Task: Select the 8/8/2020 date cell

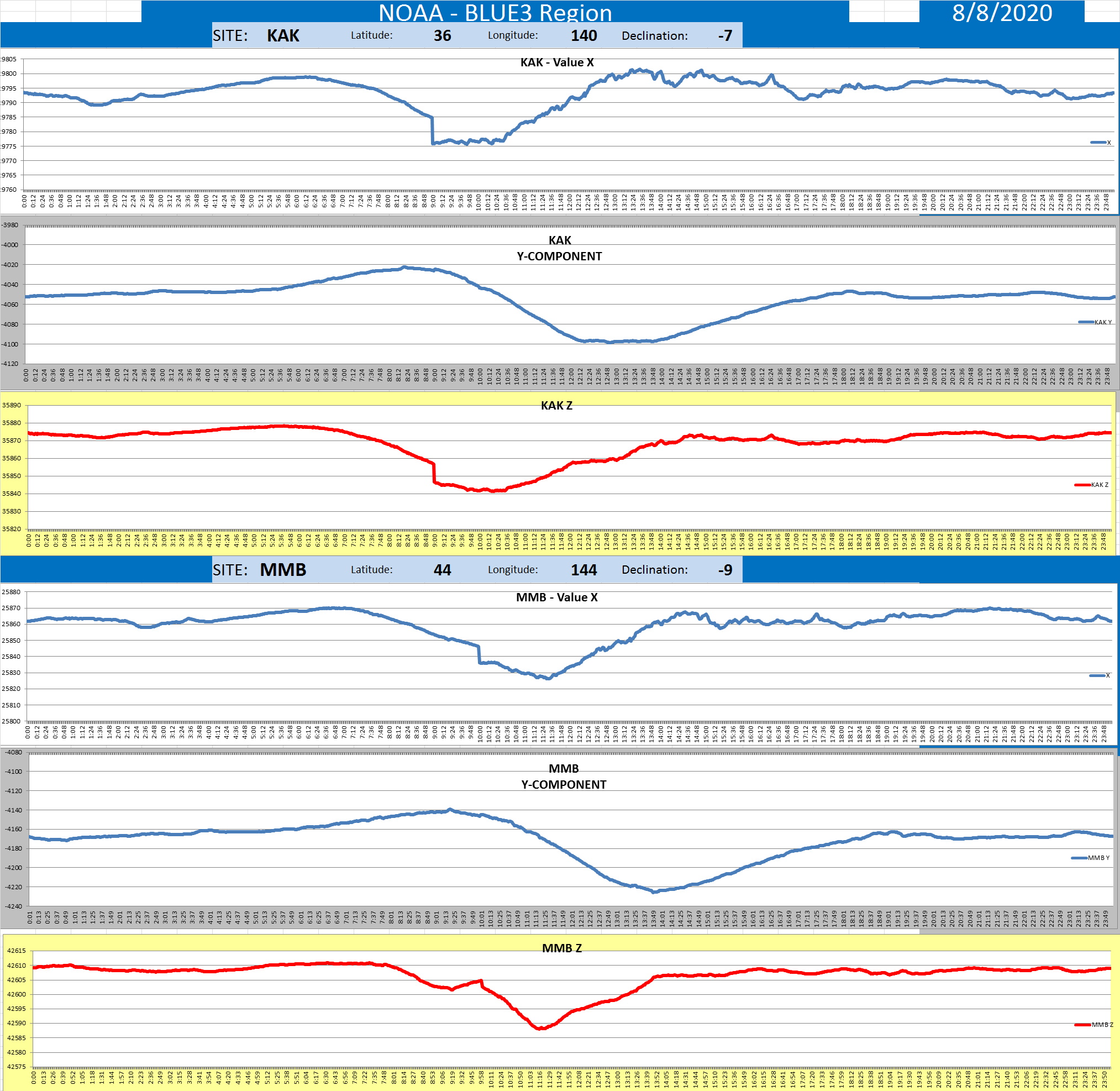Action: [1001, 12]
